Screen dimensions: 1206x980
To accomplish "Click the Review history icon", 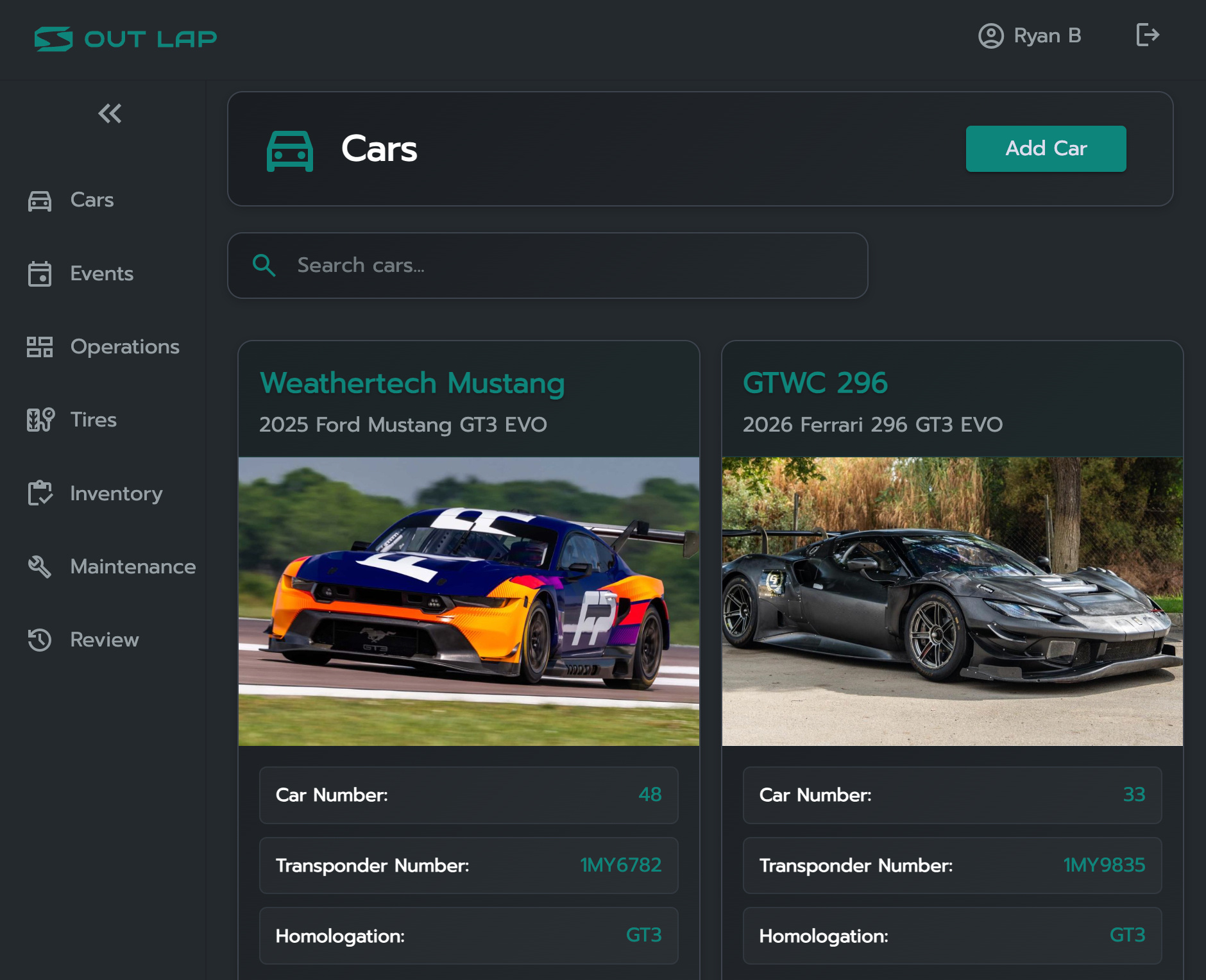I will (40, 640).
